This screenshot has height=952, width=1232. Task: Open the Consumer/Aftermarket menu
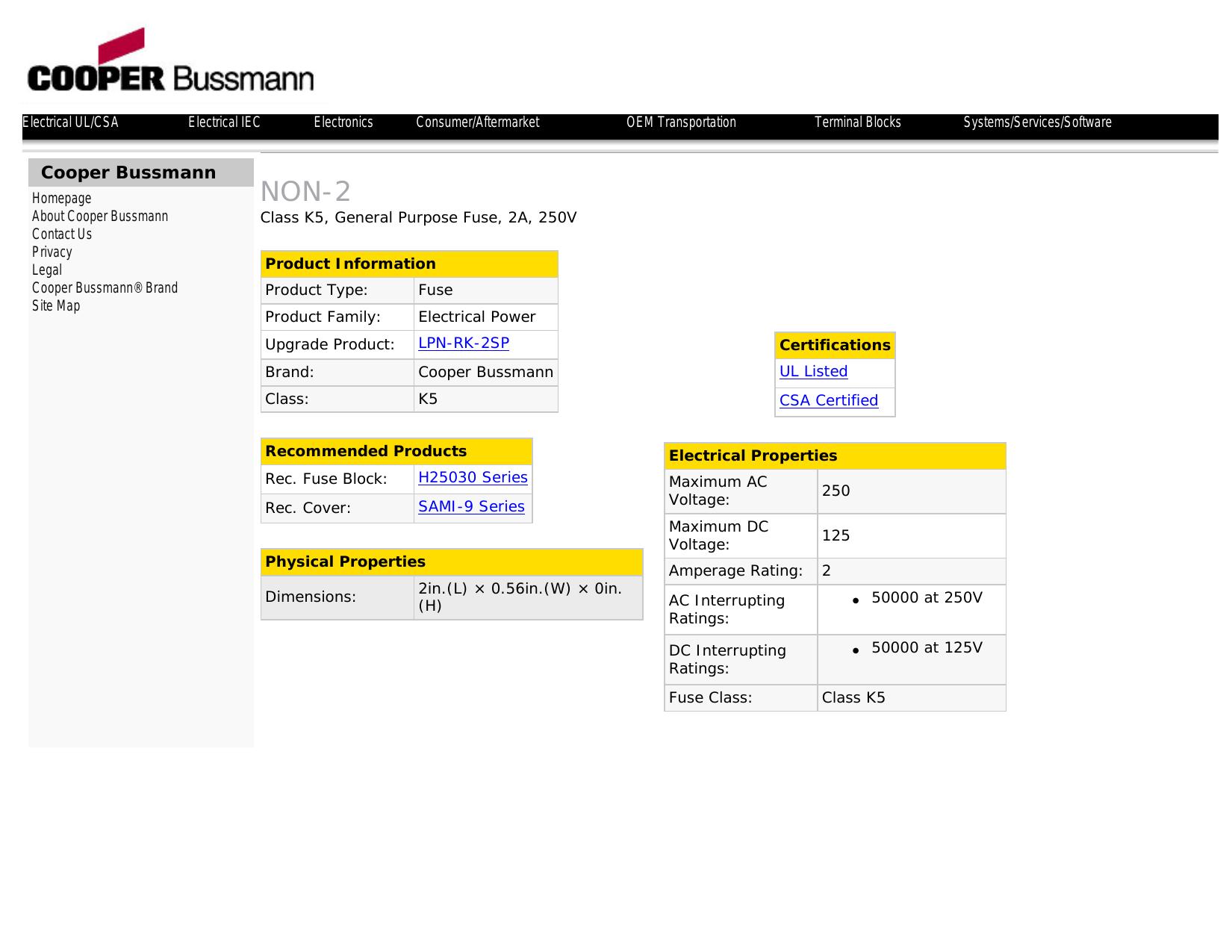[x=478, y=122]
